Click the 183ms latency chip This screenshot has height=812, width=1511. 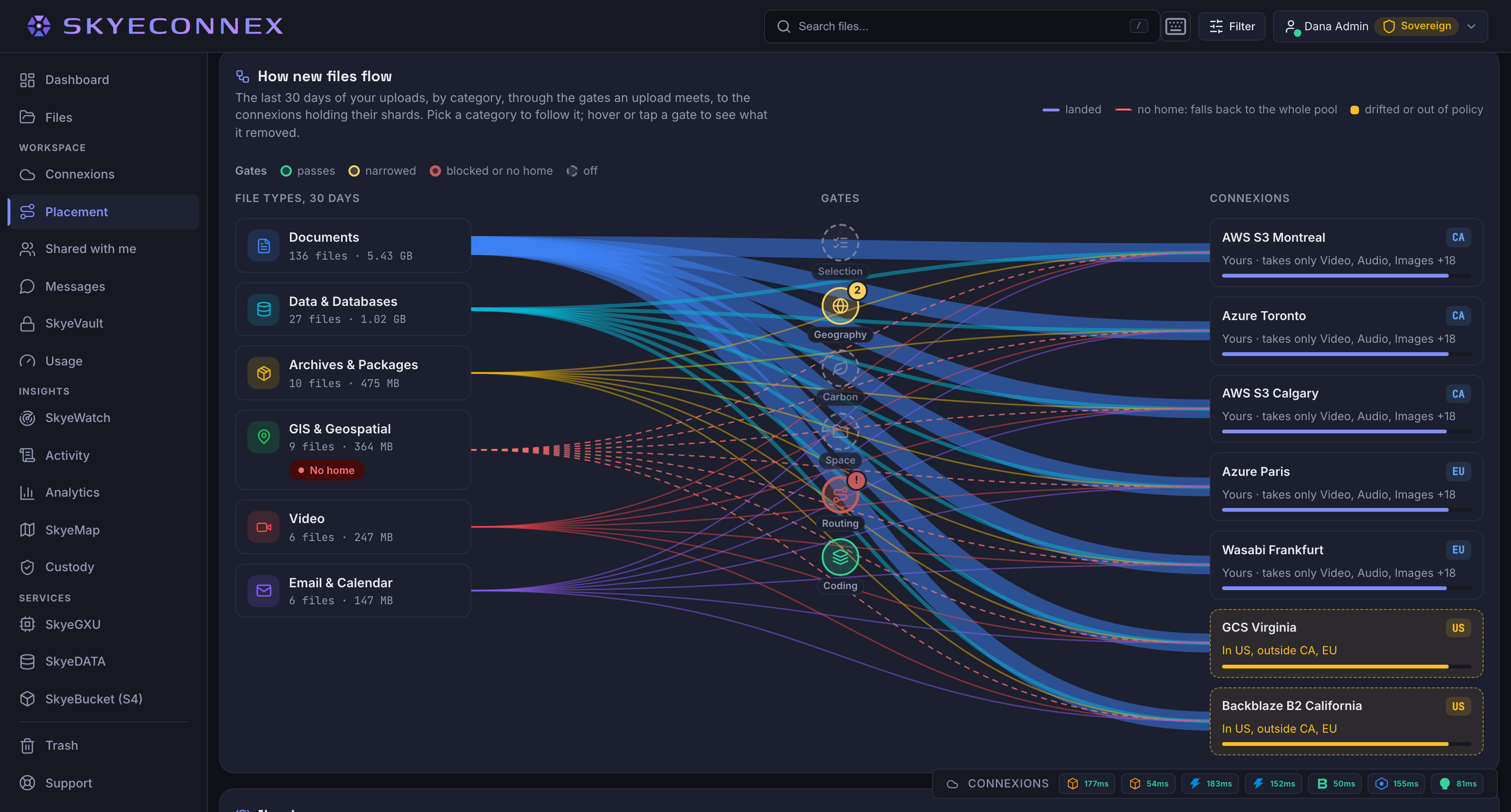pyautogui.click(x=1209, y=784)
